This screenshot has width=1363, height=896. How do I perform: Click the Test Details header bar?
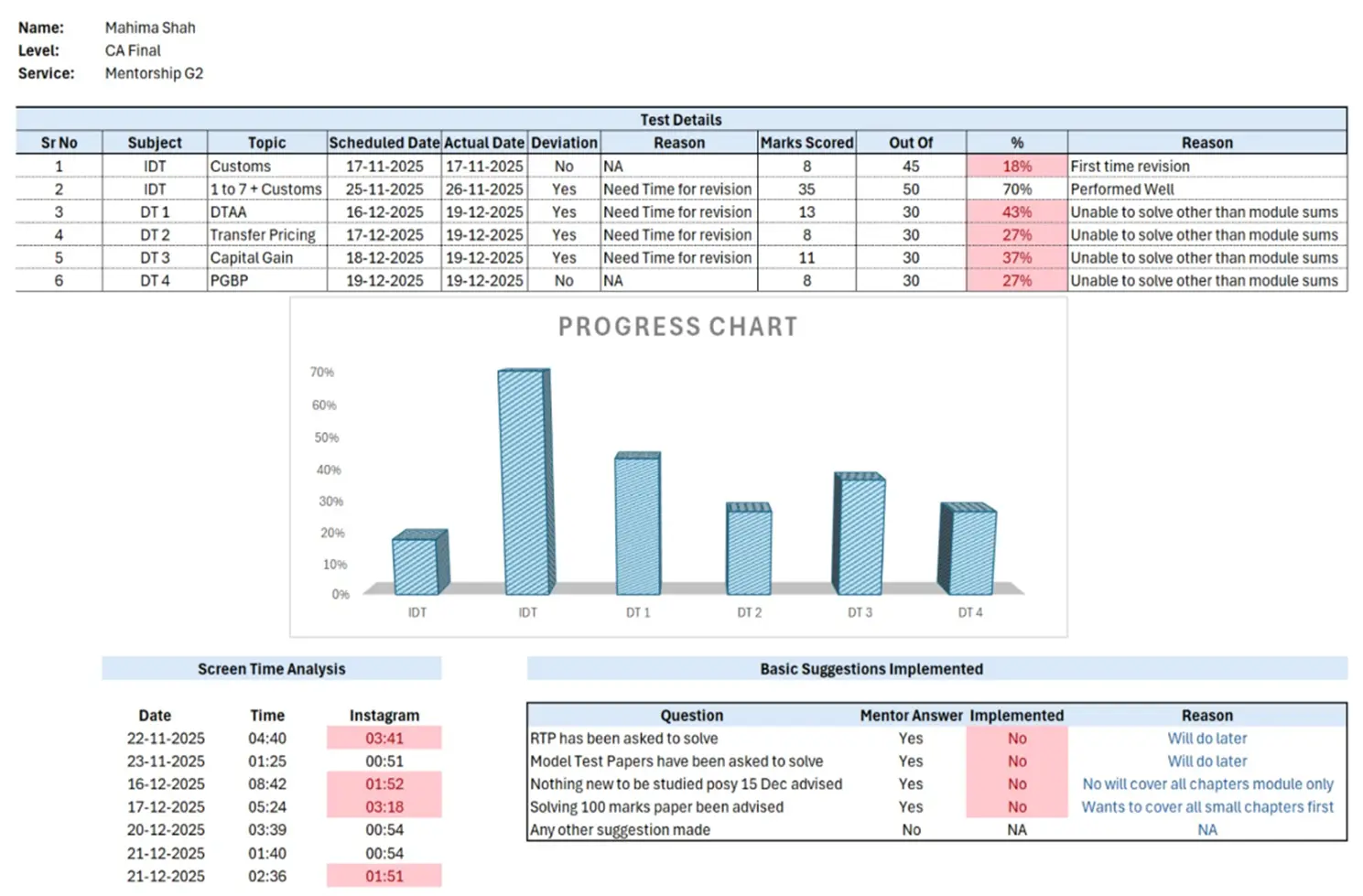tap(680, 119)
